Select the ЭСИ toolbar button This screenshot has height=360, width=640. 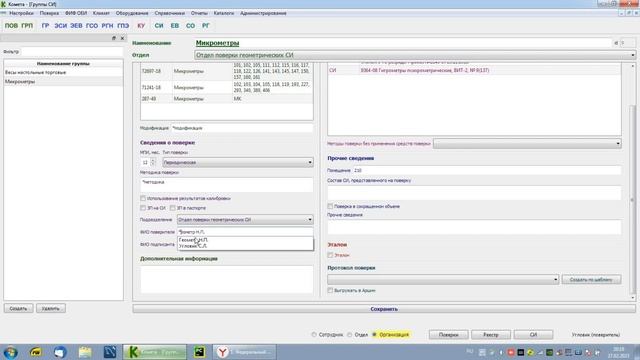(60, 25)
